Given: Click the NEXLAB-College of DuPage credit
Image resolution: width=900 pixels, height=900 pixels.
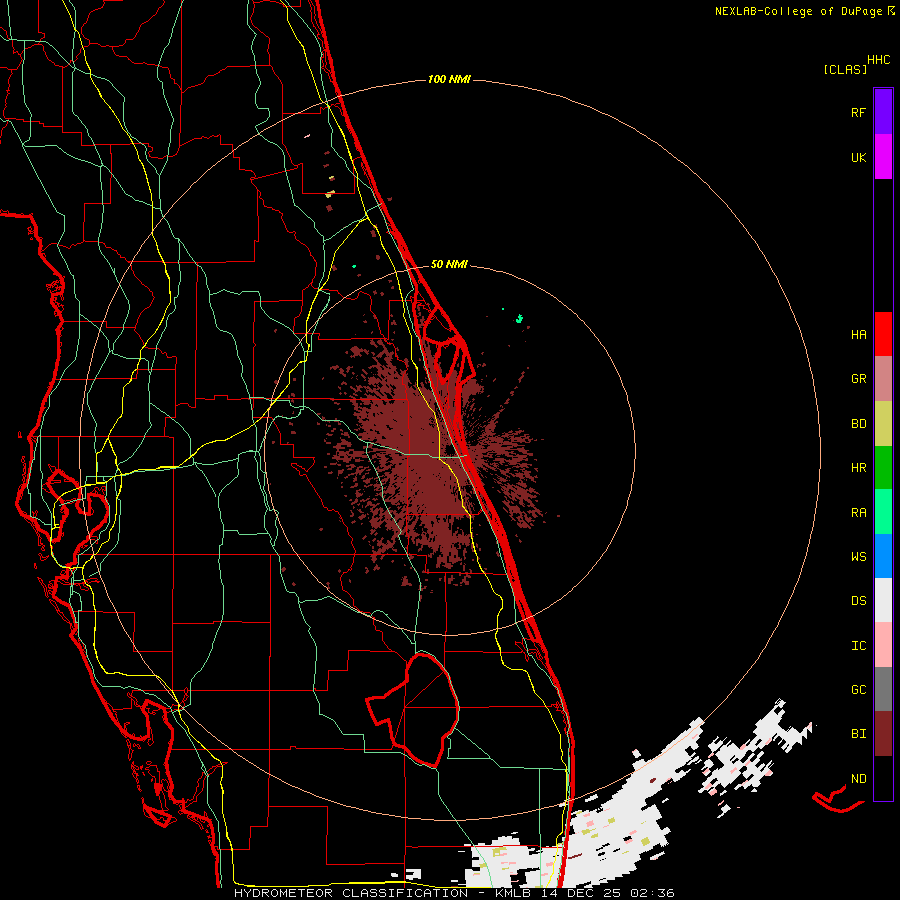Looking at the screenshot, I should click(798, 11).
